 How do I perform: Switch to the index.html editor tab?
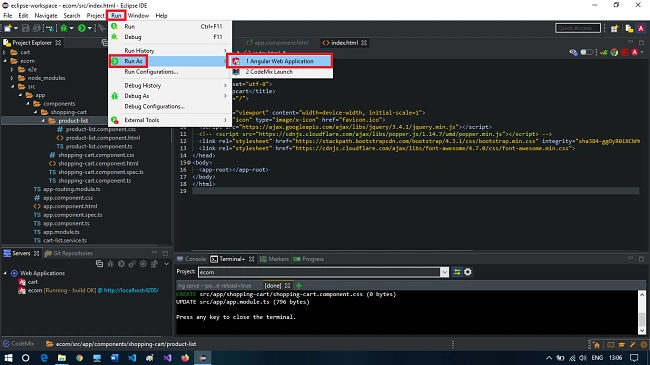(344, 43)
